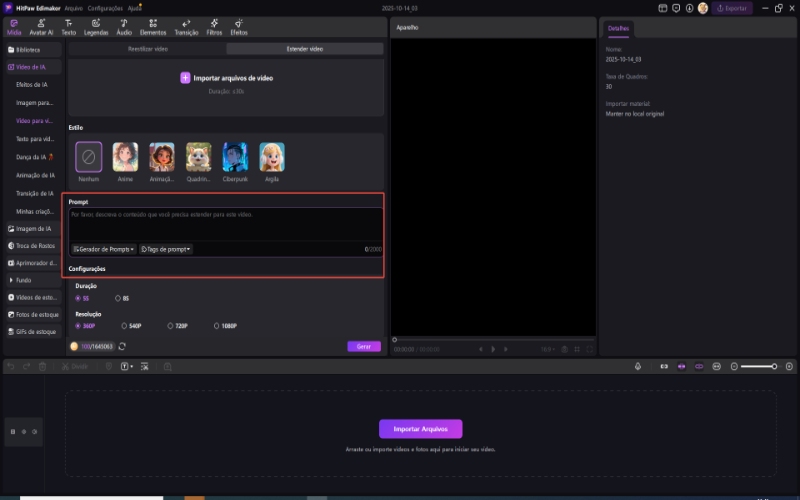Click the Gerar button
800x500 pixels.
[364, 346]
